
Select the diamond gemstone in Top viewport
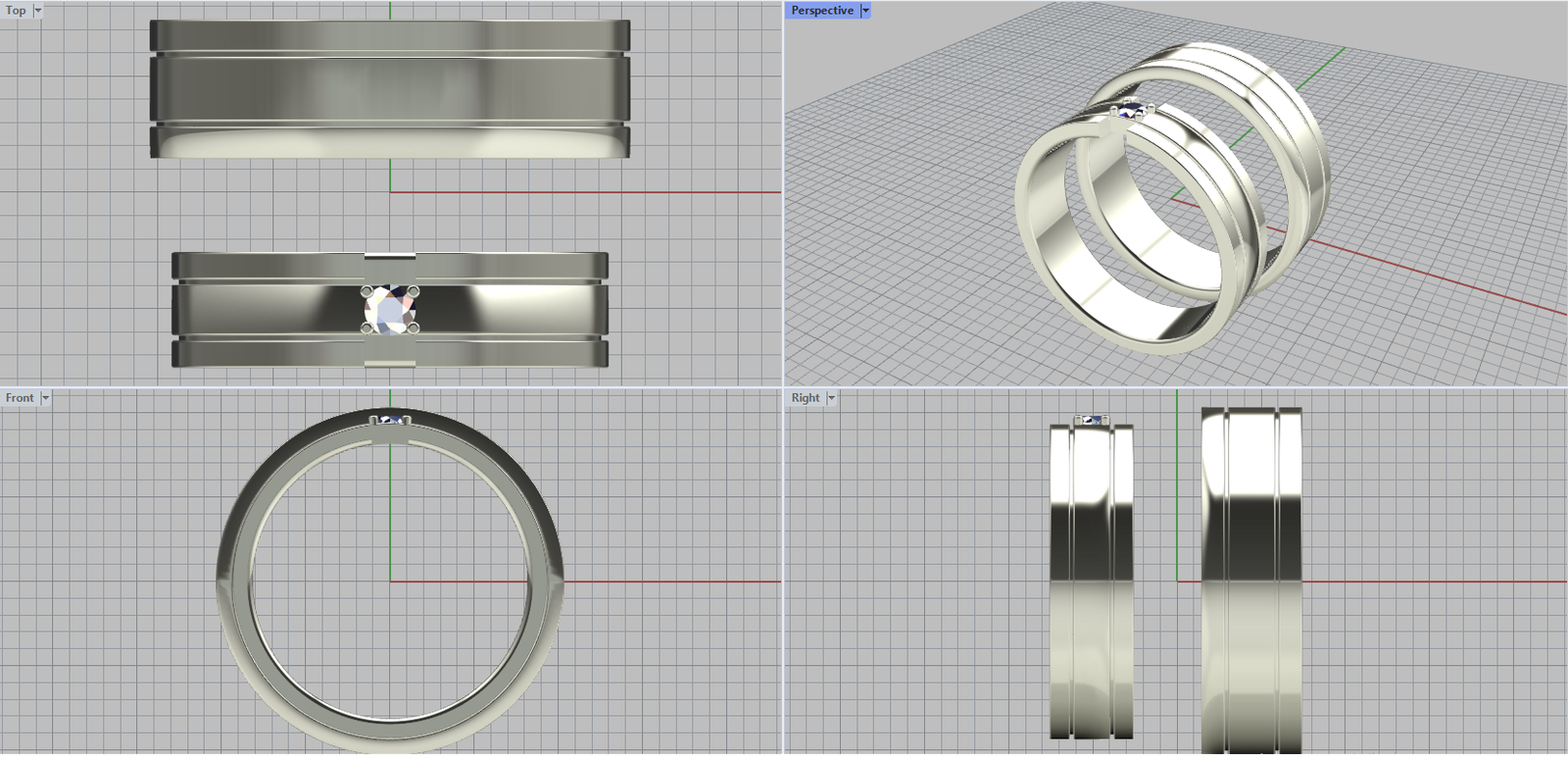(x=390, y=309)
